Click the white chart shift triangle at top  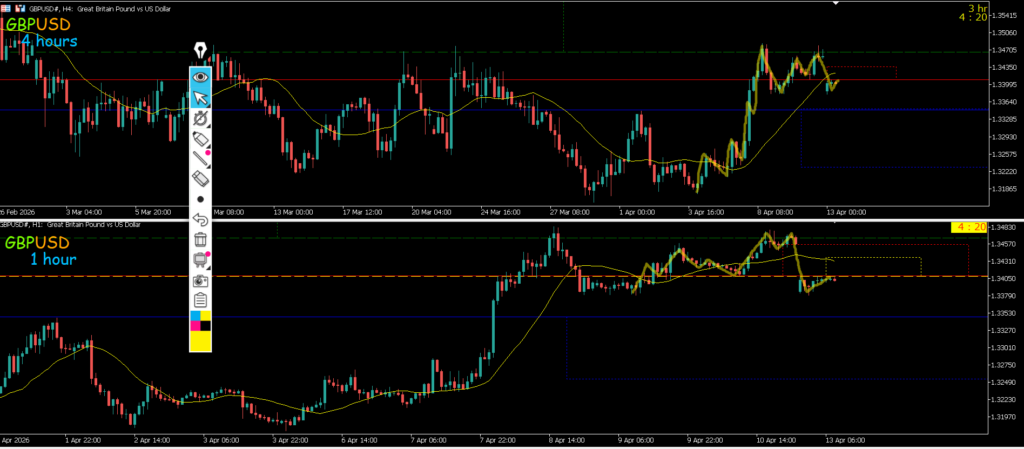835,3
